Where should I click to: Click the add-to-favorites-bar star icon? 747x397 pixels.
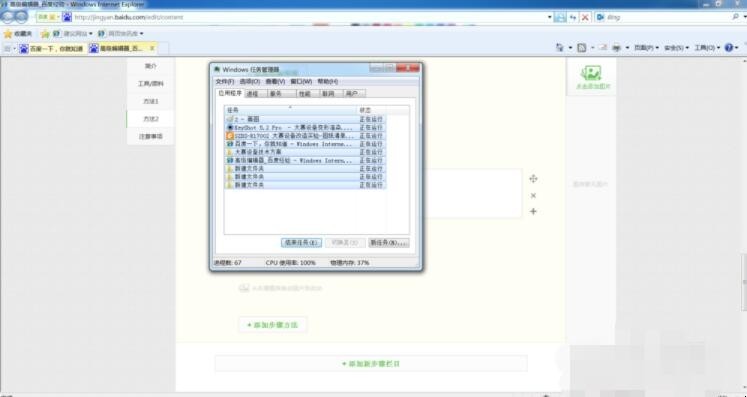click(x=45, y=33)
